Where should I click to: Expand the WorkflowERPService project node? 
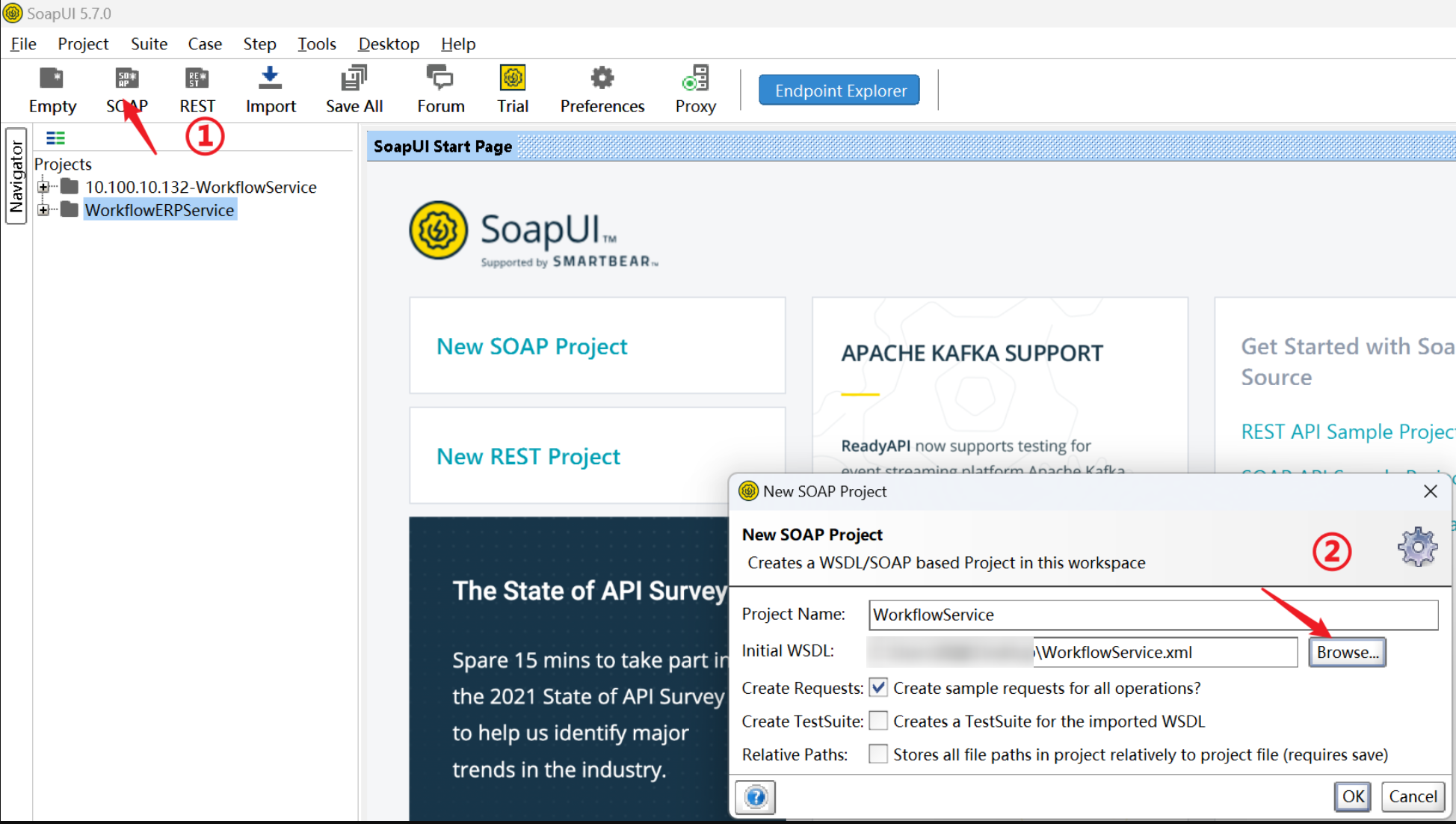click(x=43, y=210)
